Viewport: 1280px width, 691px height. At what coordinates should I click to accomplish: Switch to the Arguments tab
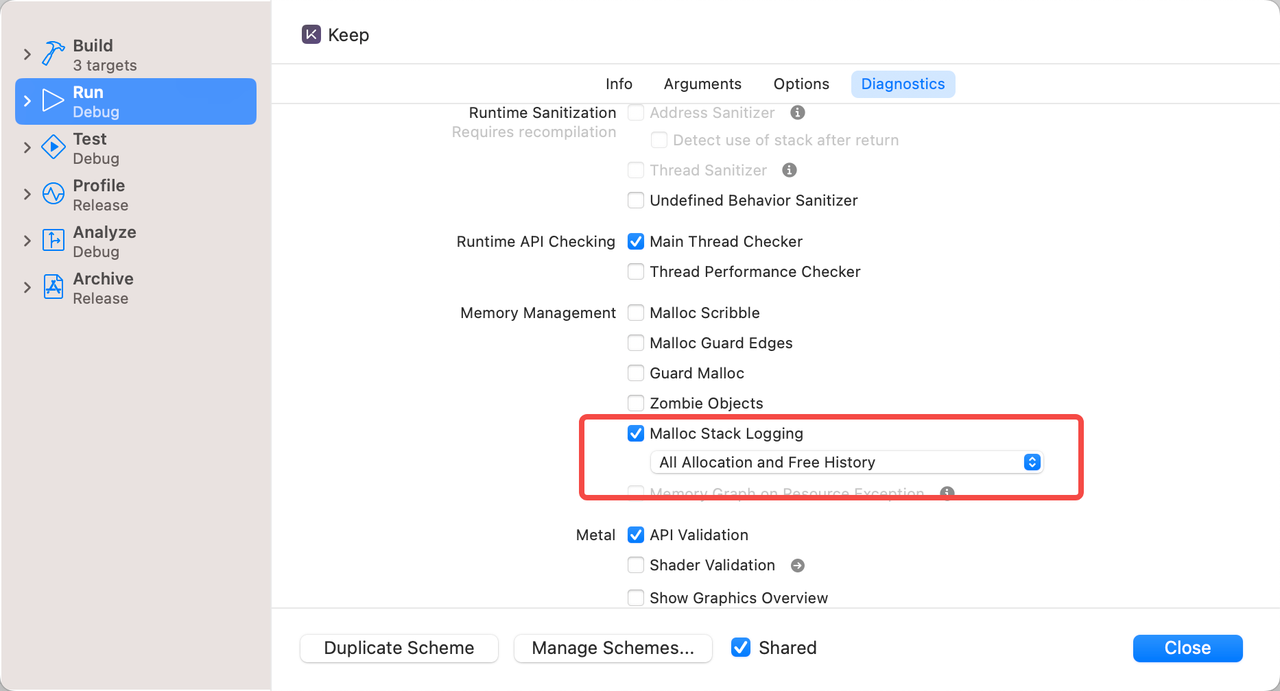point(702,84)
